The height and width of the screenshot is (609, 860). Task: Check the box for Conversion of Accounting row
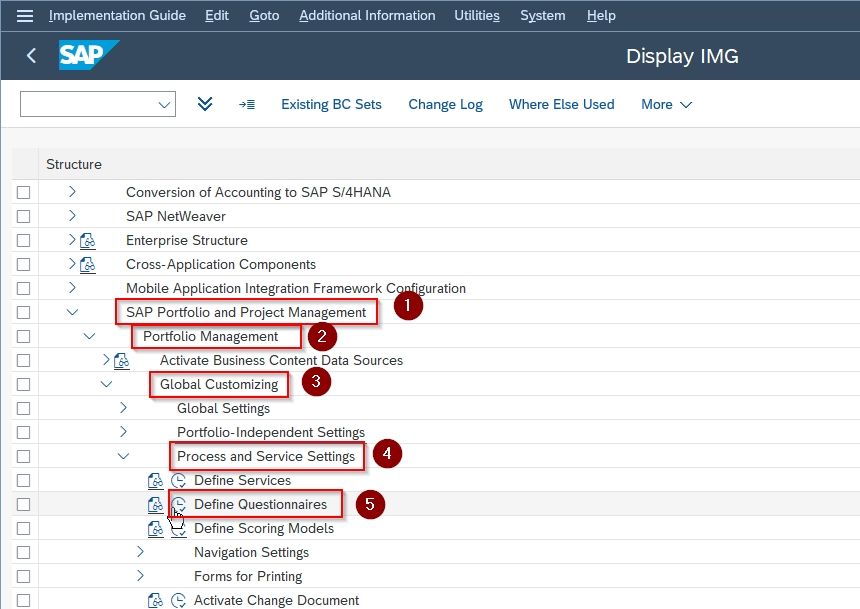click(x=24, y=193)
